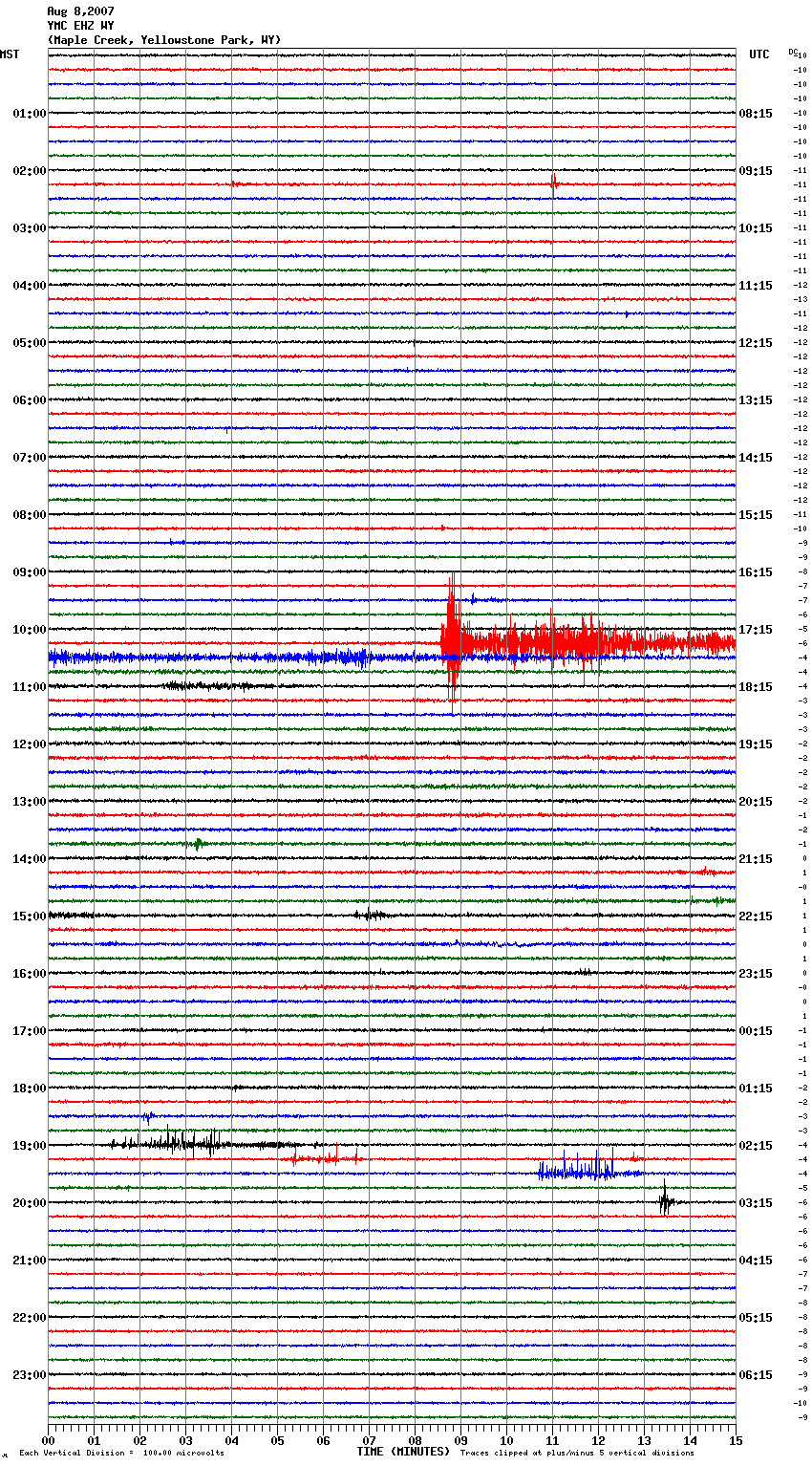812x1466 pixels.
Task: Click minute tick "03" on the bottom axis
Action: pos(185,1440)
